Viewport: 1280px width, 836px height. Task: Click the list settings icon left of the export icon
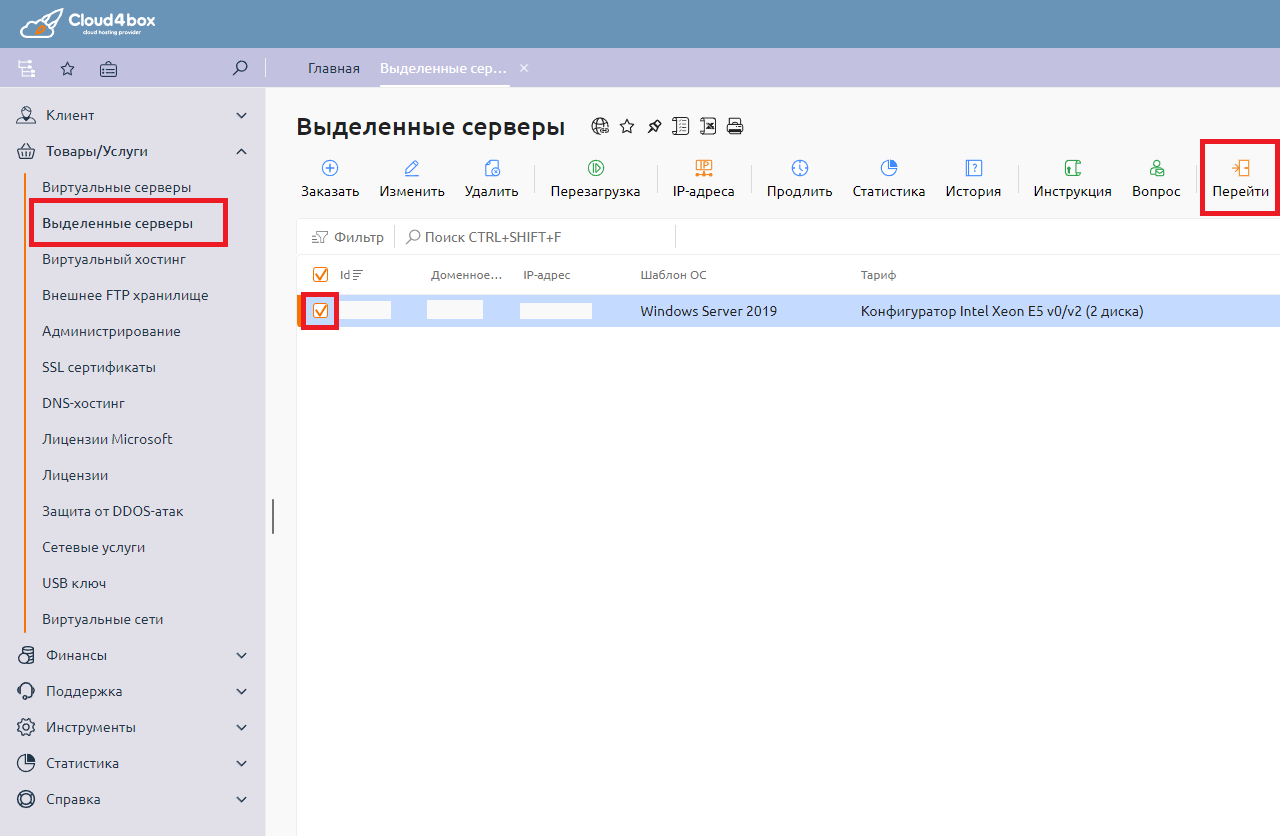click(681, 126)
